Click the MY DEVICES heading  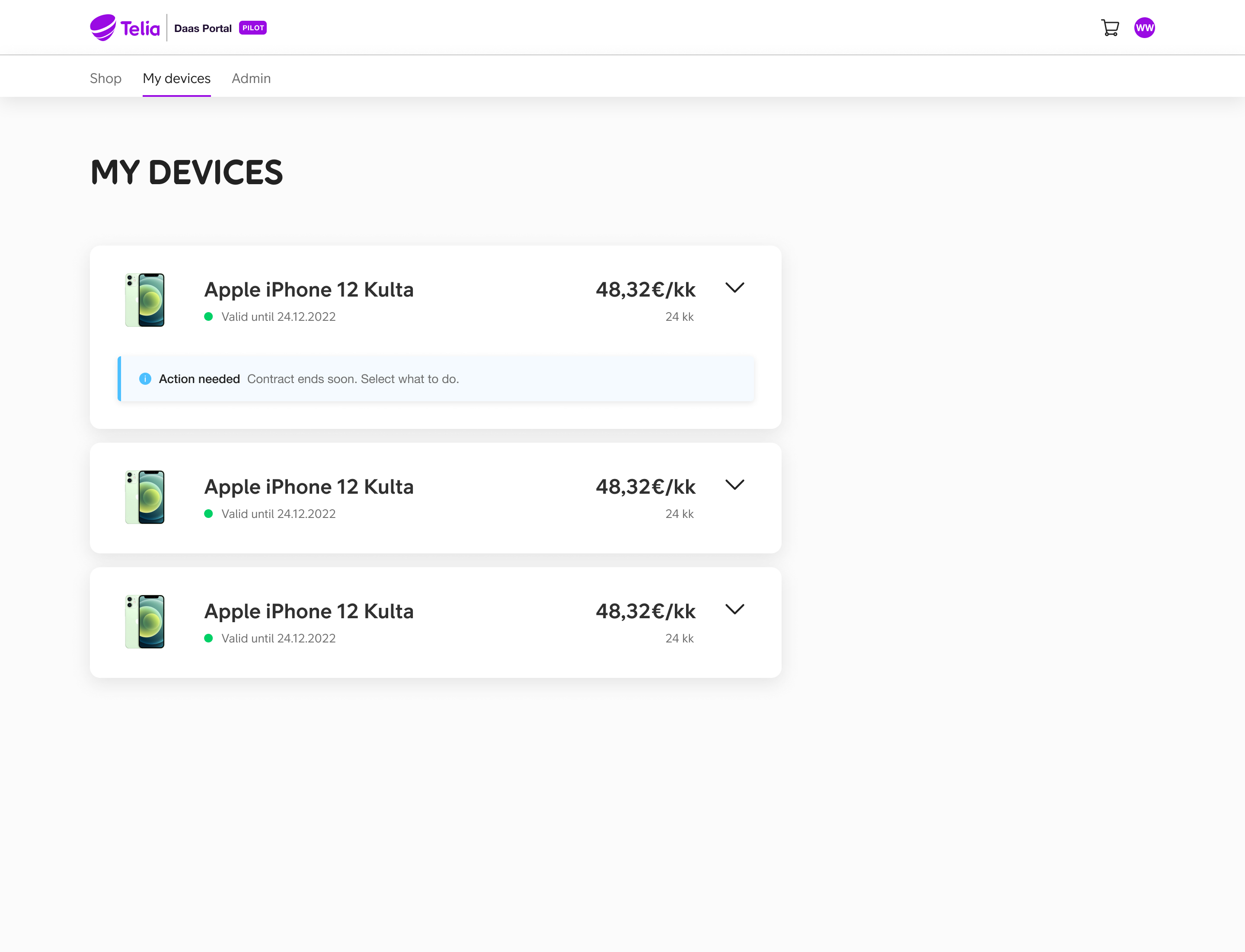pos(186,172)
